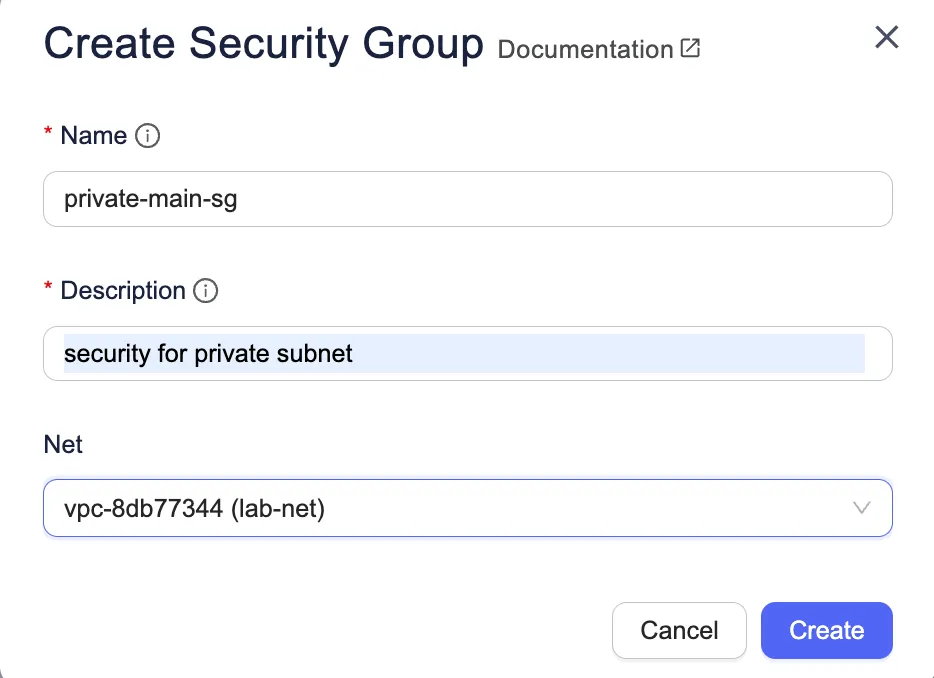This screenshot has height=678, width=934.
Task: Focus the Name input field
Action: [467, 199]
